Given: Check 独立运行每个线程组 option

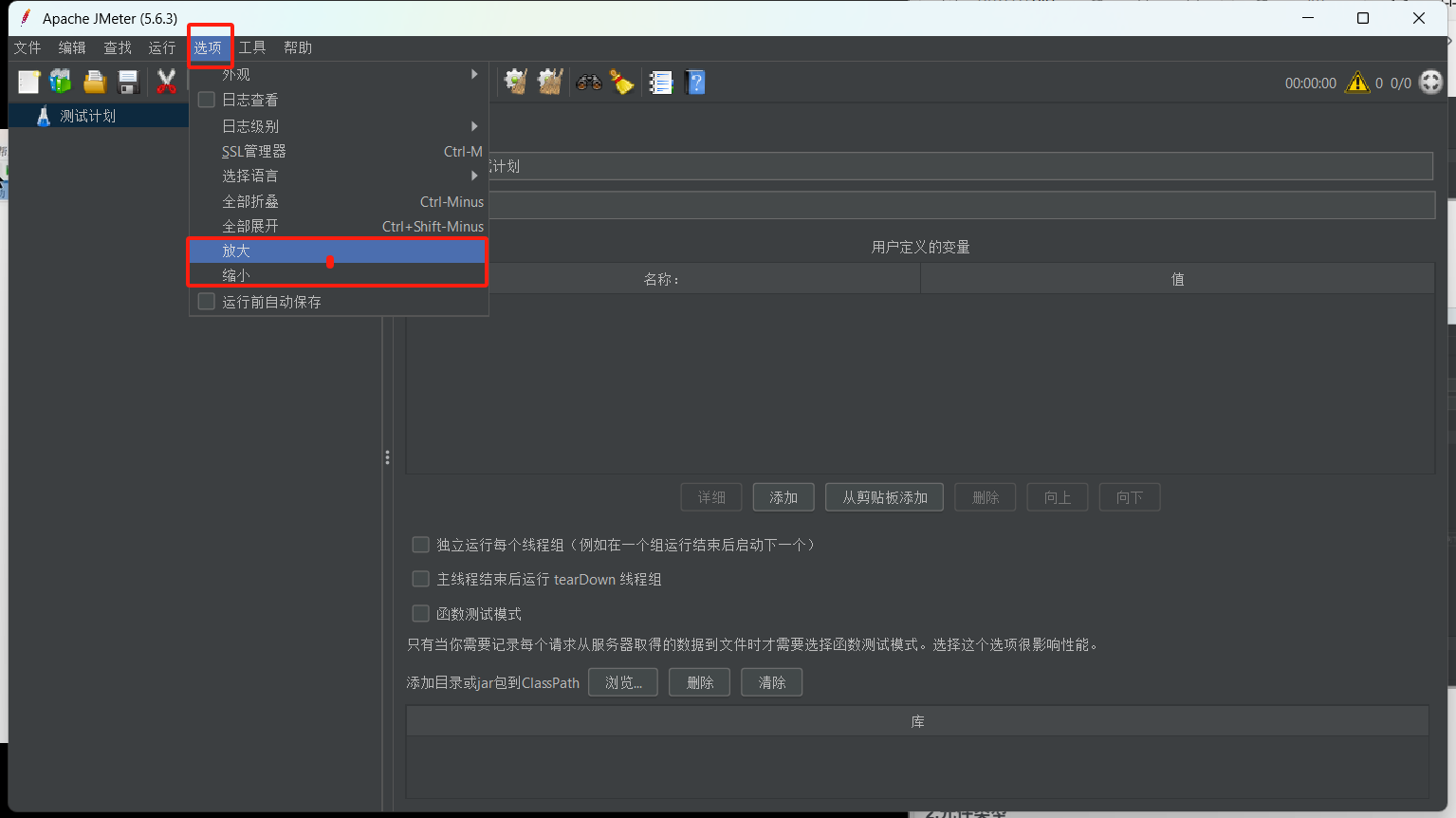Looking at the screenshot, I should click(x=420, y=545).
